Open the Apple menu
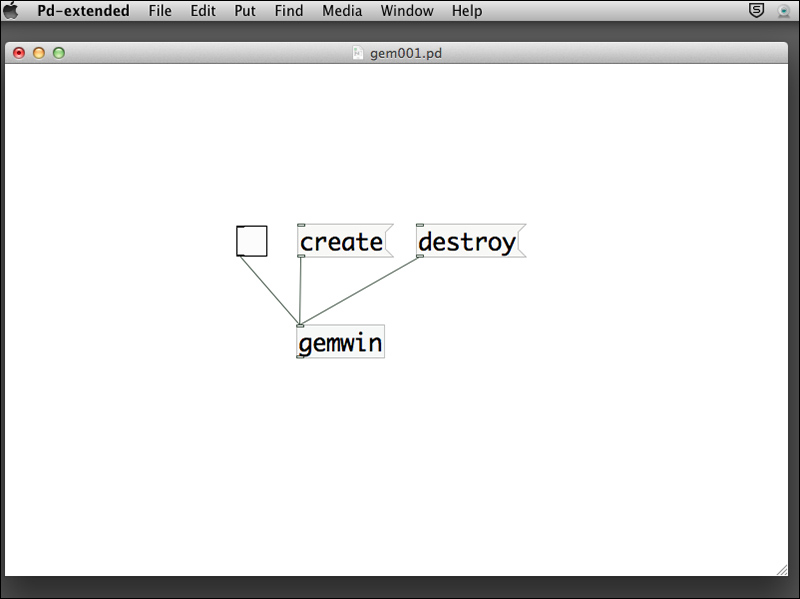 pos(11,10)
